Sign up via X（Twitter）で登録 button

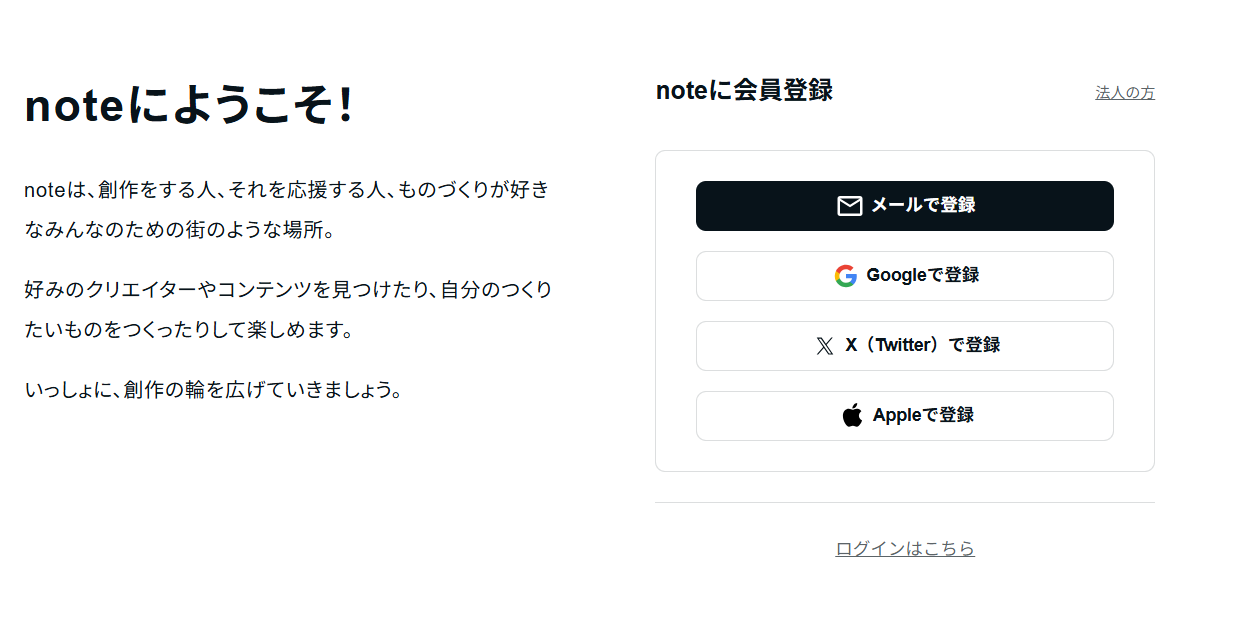click(x=905, y=346)
